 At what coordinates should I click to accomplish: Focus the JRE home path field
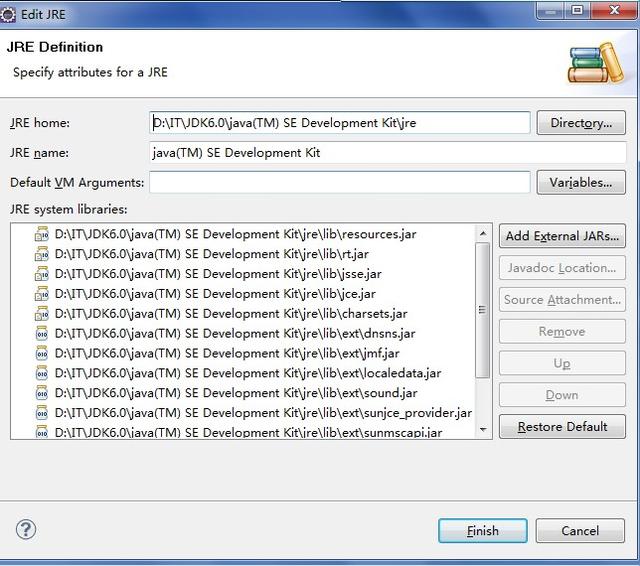340,123
